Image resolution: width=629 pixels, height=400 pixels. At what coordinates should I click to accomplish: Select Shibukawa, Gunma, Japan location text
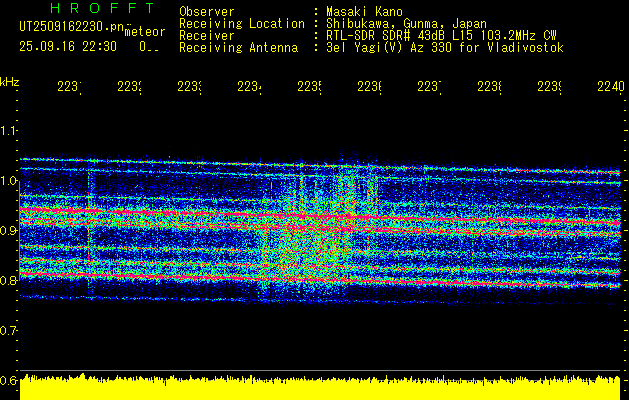406,24
